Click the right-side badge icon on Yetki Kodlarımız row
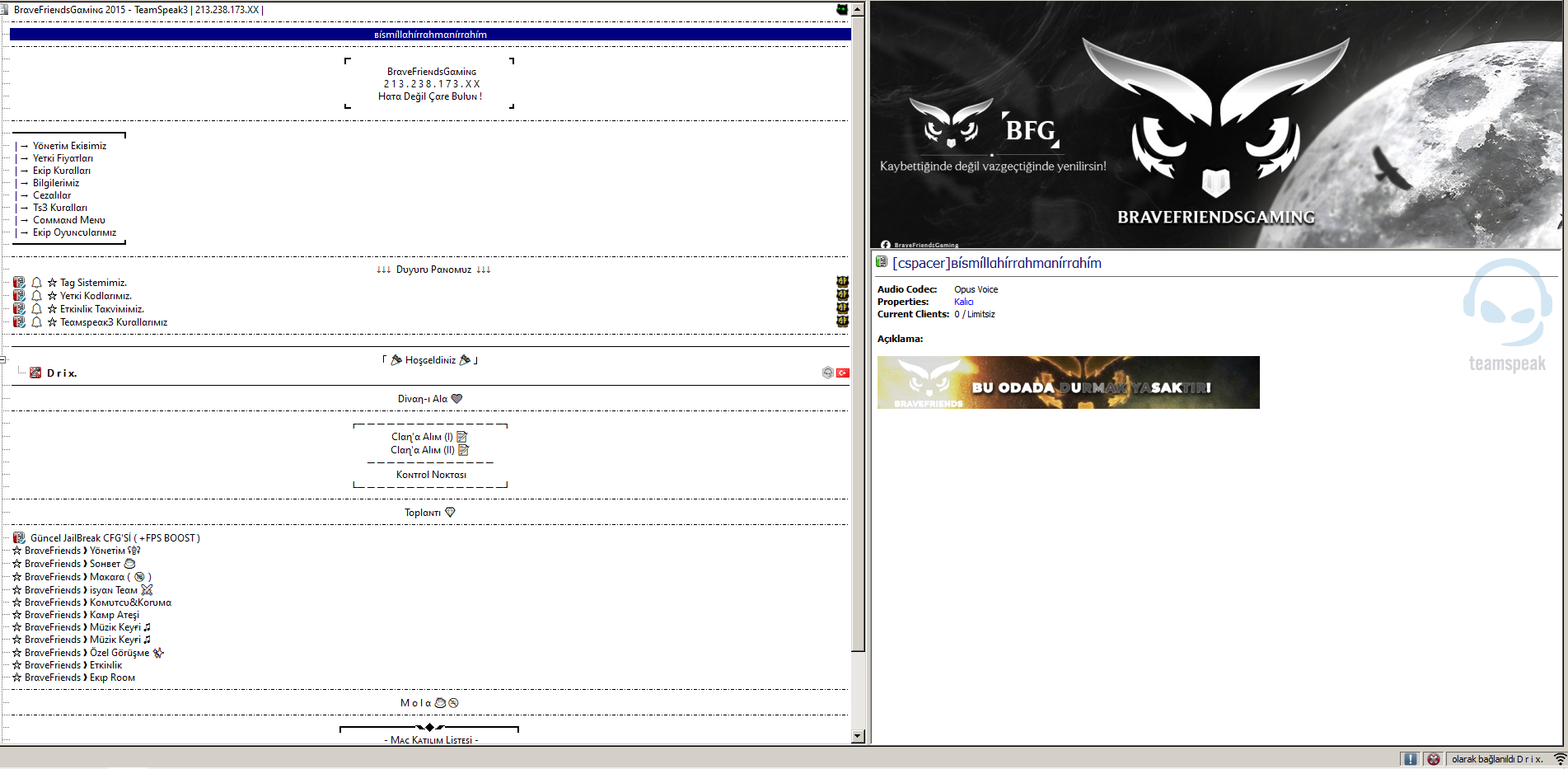The width and height of the screenshot is (1568, 769). (x=842, y=295)
